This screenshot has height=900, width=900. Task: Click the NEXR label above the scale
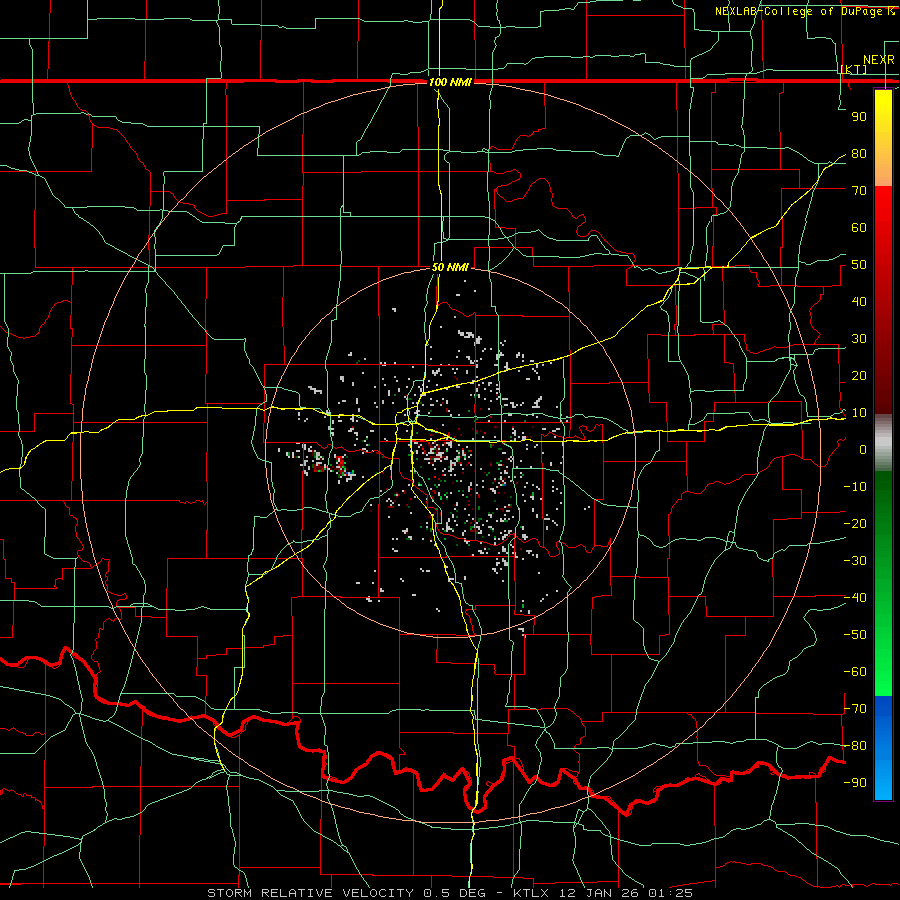[x=879, y=60]
